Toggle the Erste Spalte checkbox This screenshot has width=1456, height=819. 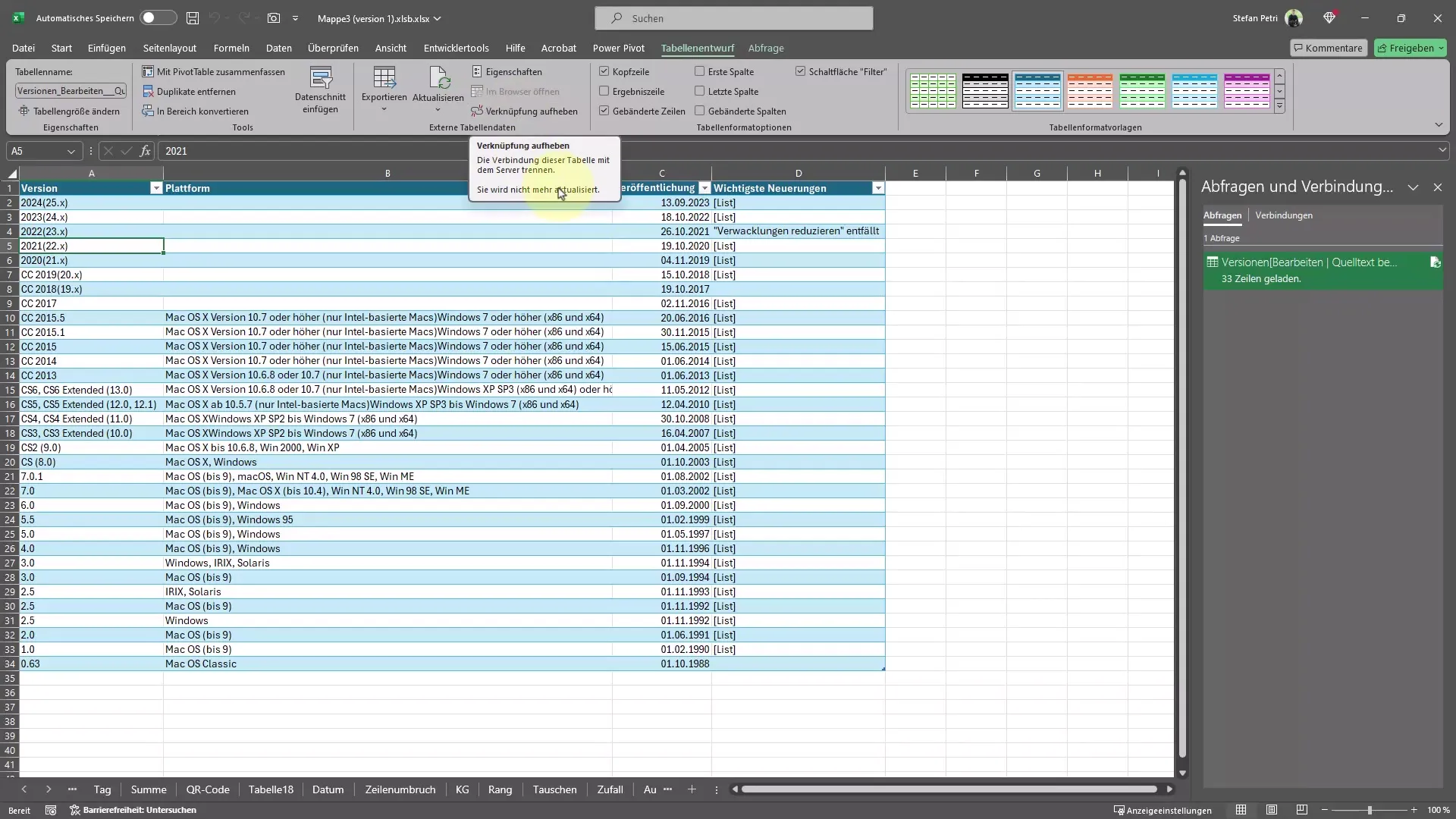tap(701, 71)
